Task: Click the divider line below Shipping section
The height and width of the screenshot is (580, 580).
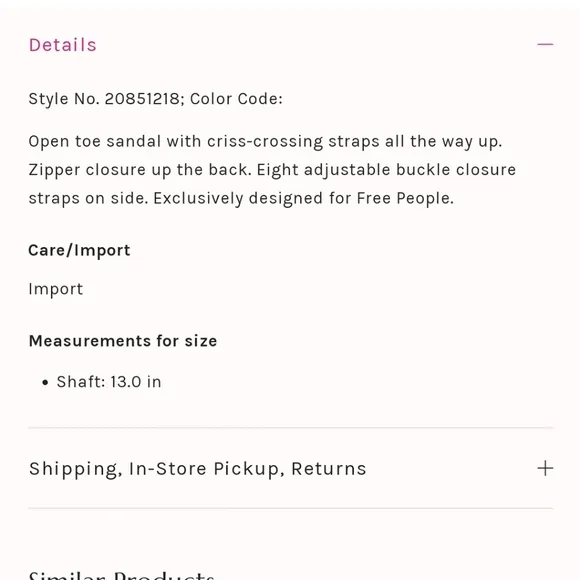Action: pyautogui.click(x=291, y=508)
